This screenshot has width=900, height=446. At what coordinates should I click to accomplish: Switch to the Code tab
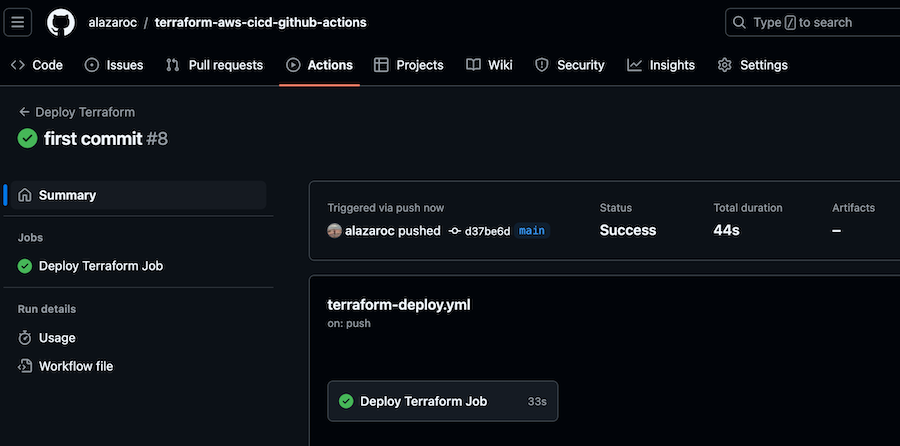click(37, 65)
